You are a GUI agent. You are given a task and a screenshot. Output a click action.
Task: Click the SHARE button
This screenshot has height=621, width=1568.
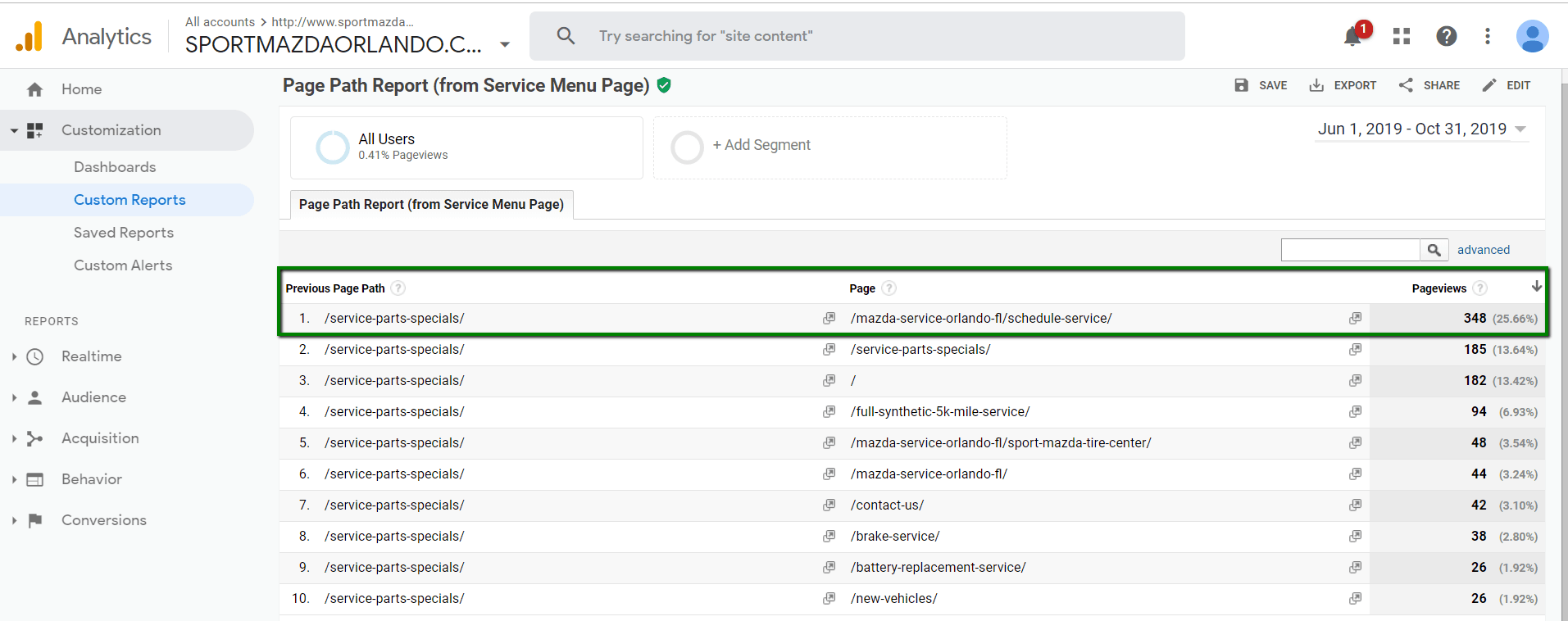[x=1429, y=85]
